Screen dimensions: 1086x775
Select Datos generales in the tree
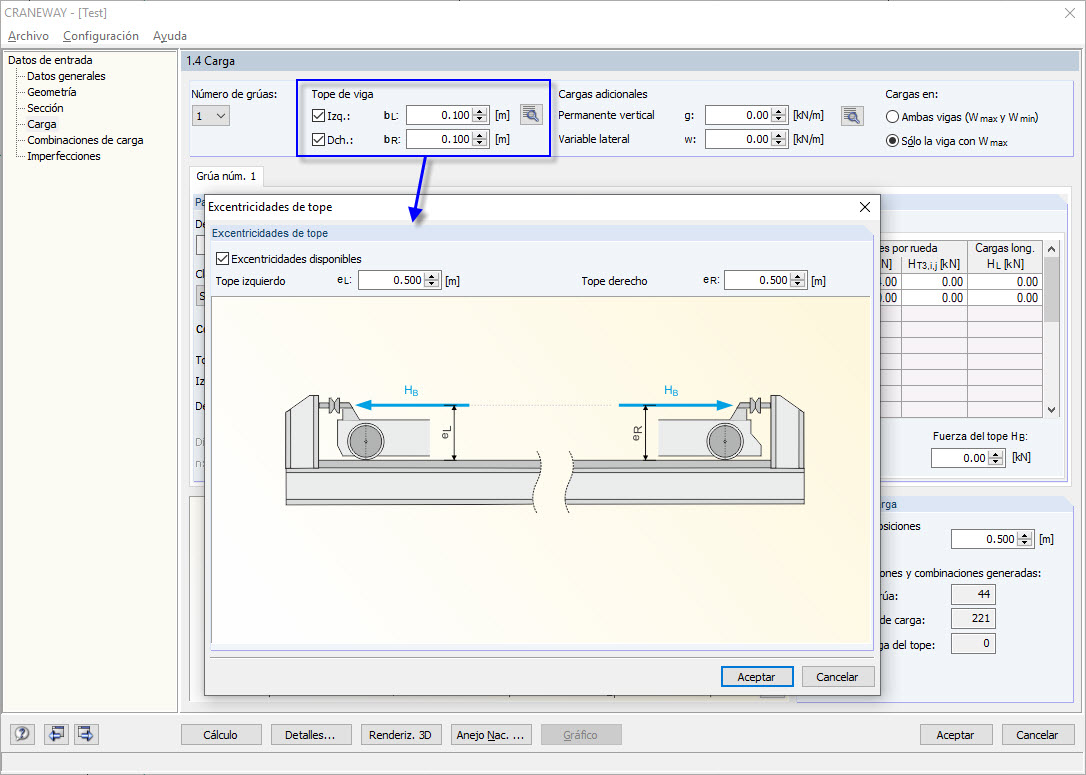pyautogui.click(x=66, y=76)
